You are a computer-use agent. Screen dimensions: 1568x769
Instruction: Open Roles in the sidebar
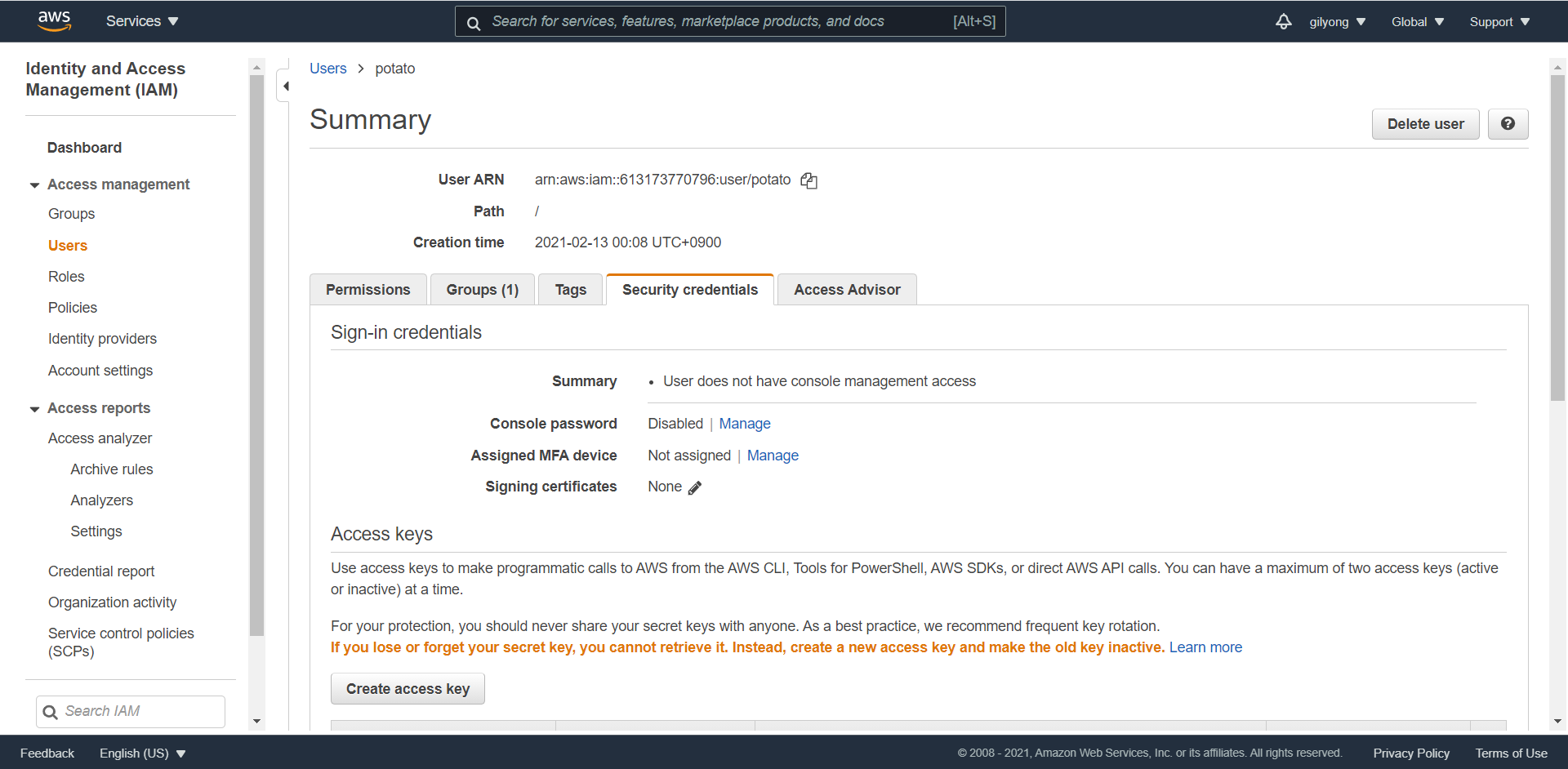click(66, 277)
